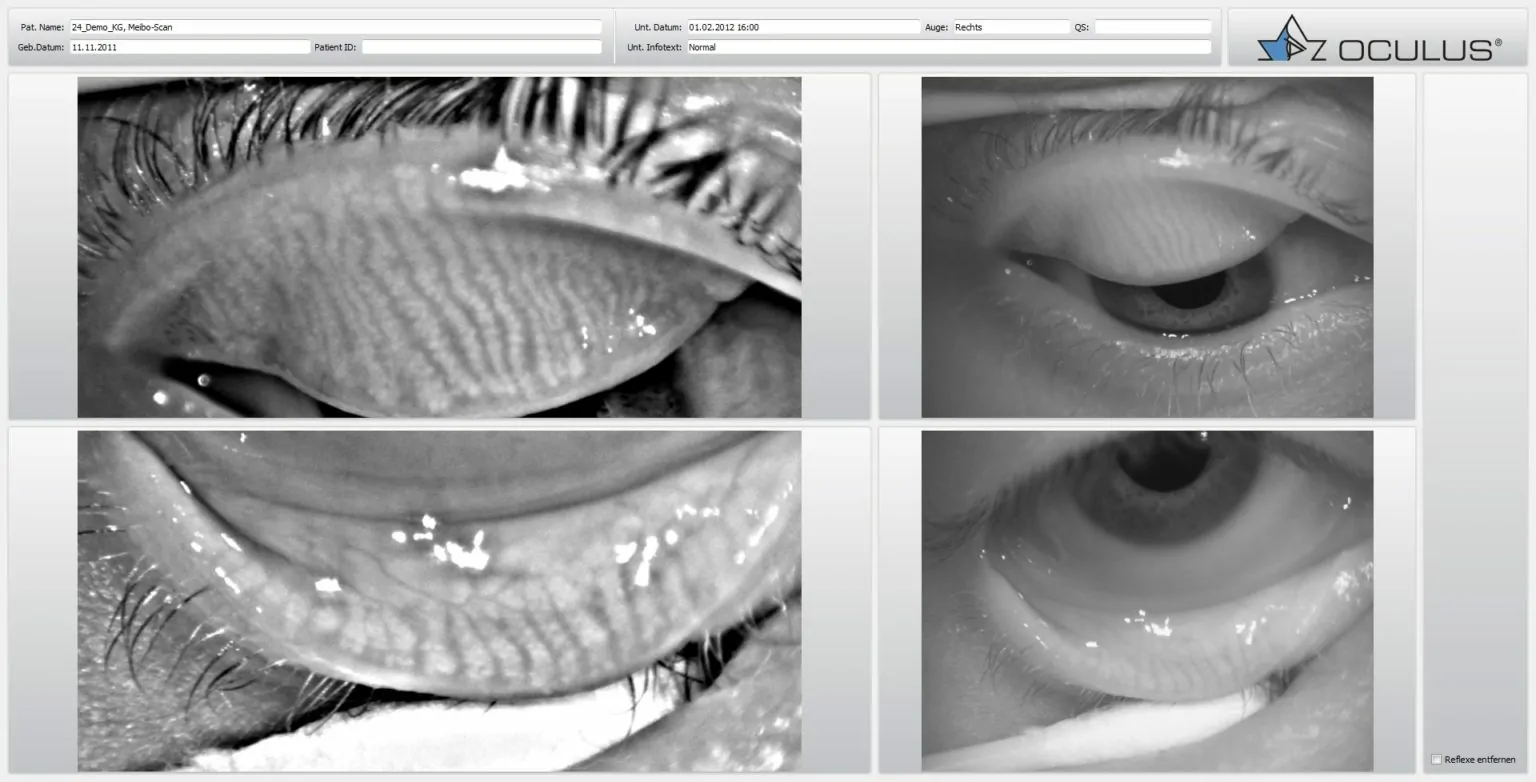Click the 'Auge:' label text
1536x782 pixels.
(x=936, y=27)
